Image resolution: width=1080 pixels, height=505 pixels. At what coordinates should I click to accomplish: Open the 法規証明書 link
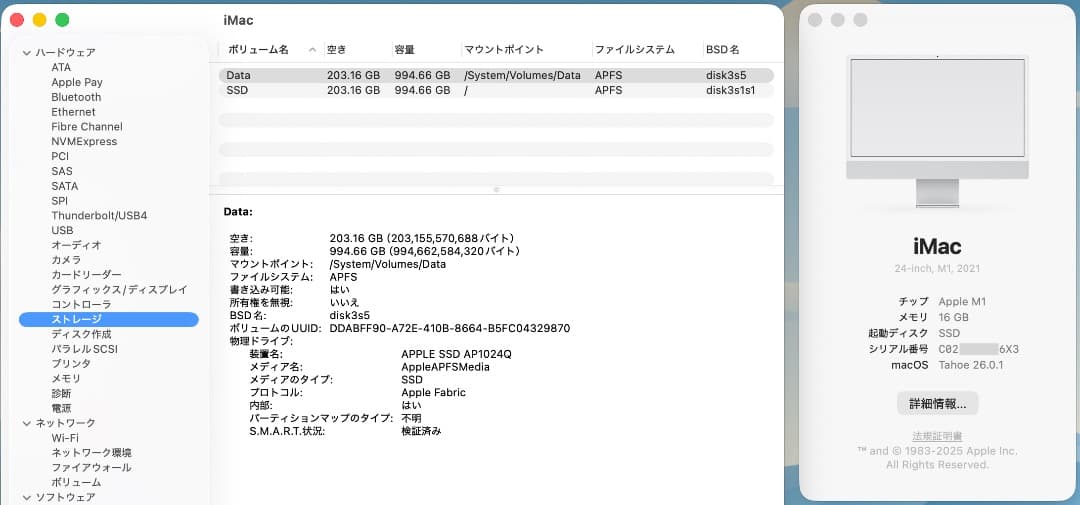point(937,437)
